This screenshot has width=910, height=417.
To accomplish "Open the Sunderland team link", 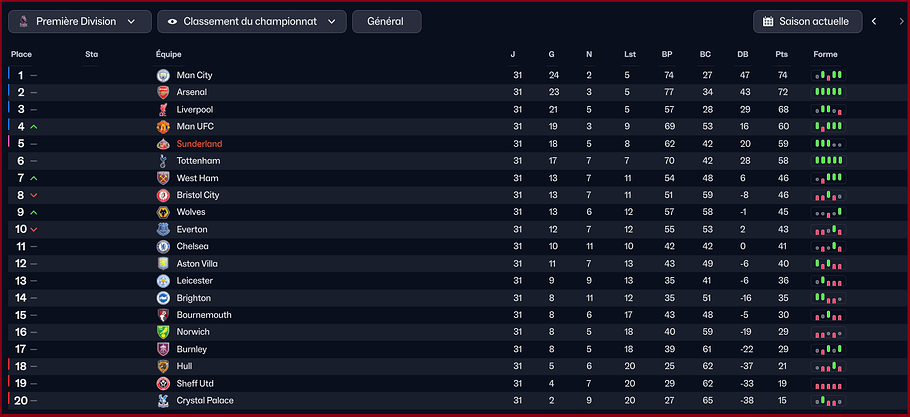I will (199, 144).
